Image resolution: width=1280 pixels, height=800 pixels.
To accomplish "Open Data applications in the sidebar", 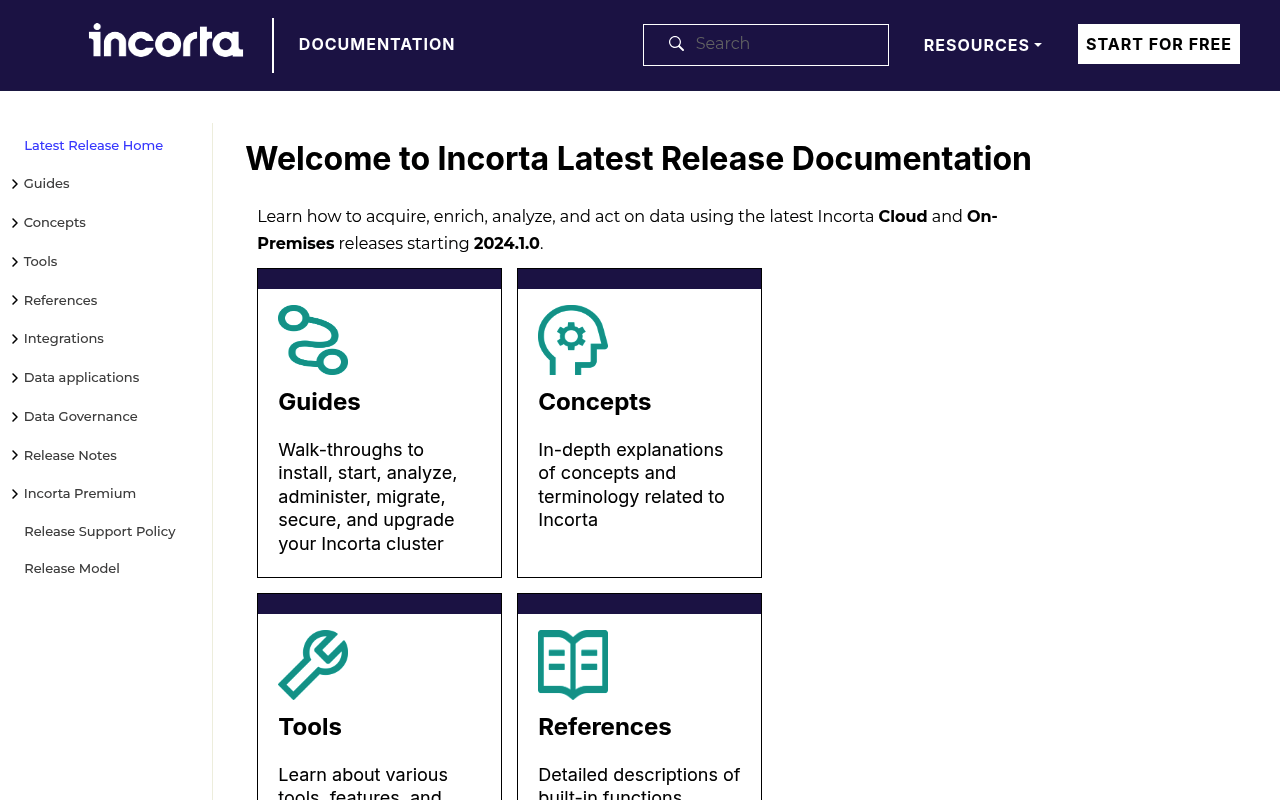I will click(82, 377).
